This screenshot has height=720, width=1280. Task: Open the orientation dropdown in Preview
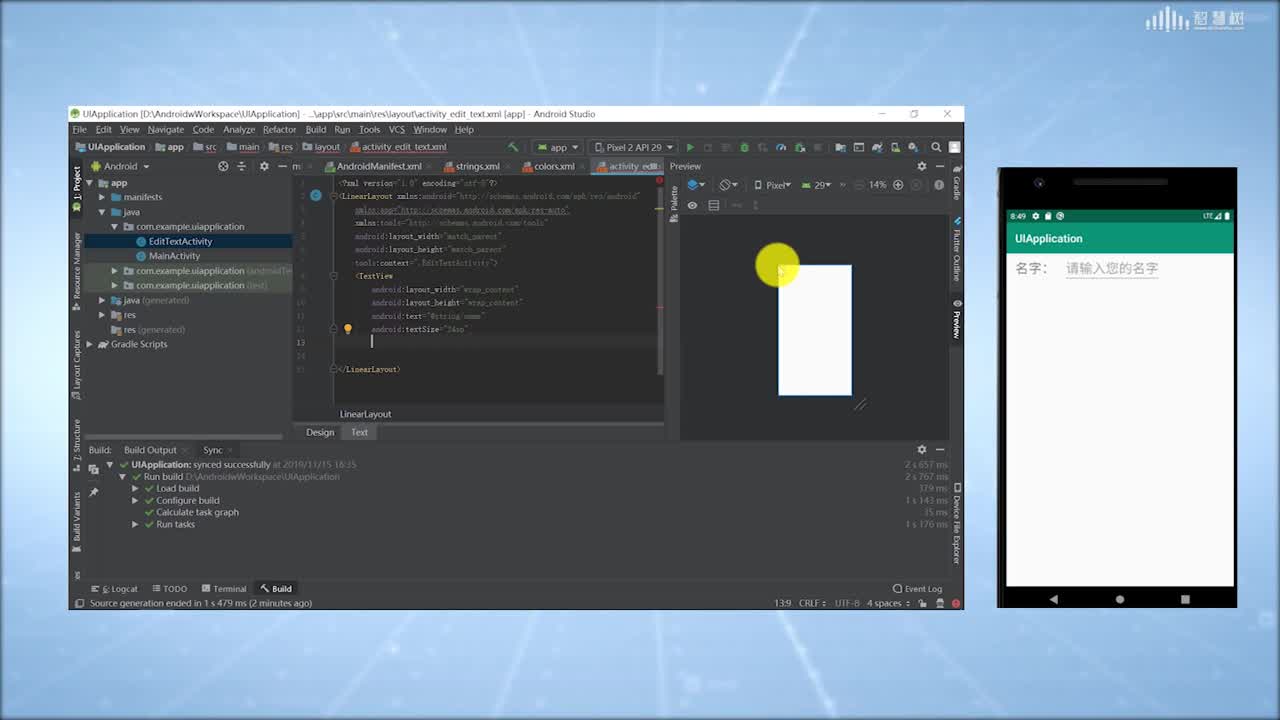[729, 185]
